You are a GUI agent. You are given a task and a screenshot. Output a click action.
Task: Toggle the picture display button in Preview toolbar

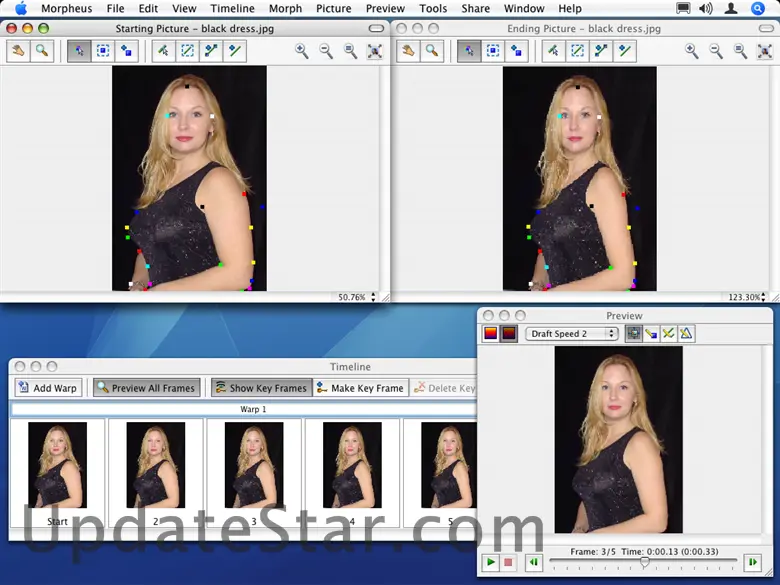(633, 333)
